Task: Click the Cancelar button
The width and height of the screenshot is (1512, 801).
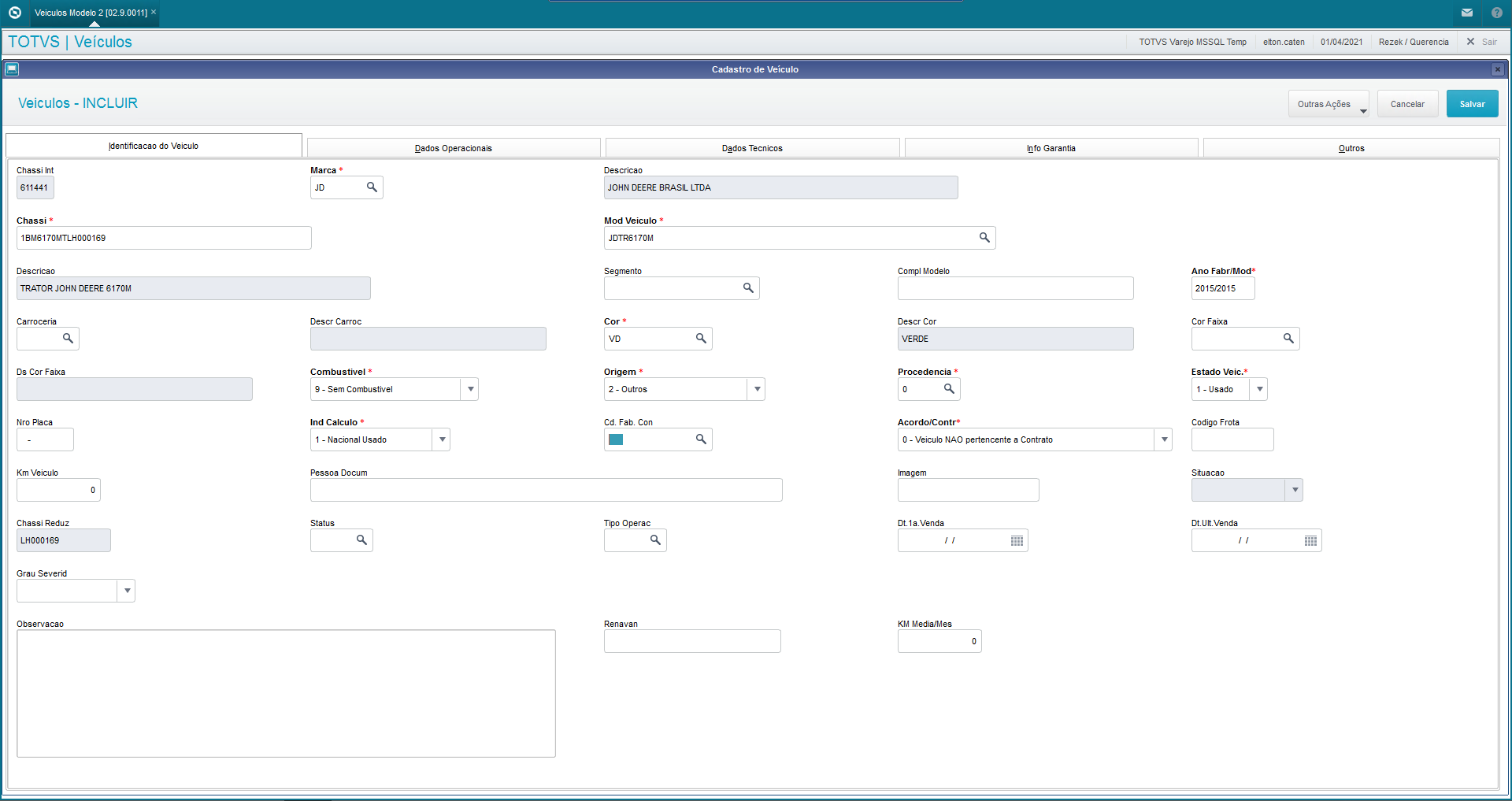Action: click(1407, 104)
